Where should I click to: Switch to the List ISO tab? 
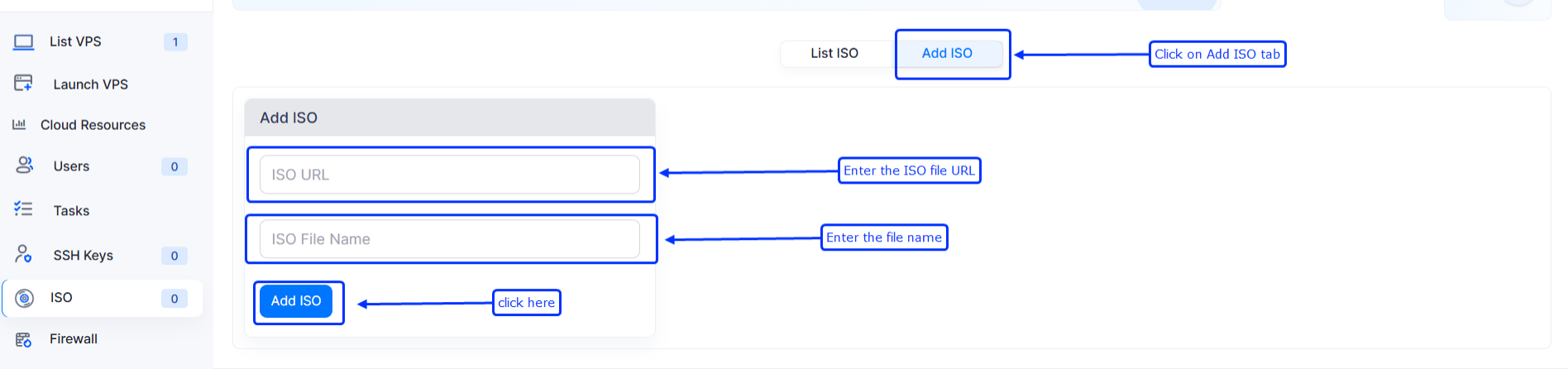click(x=834, y=53)
